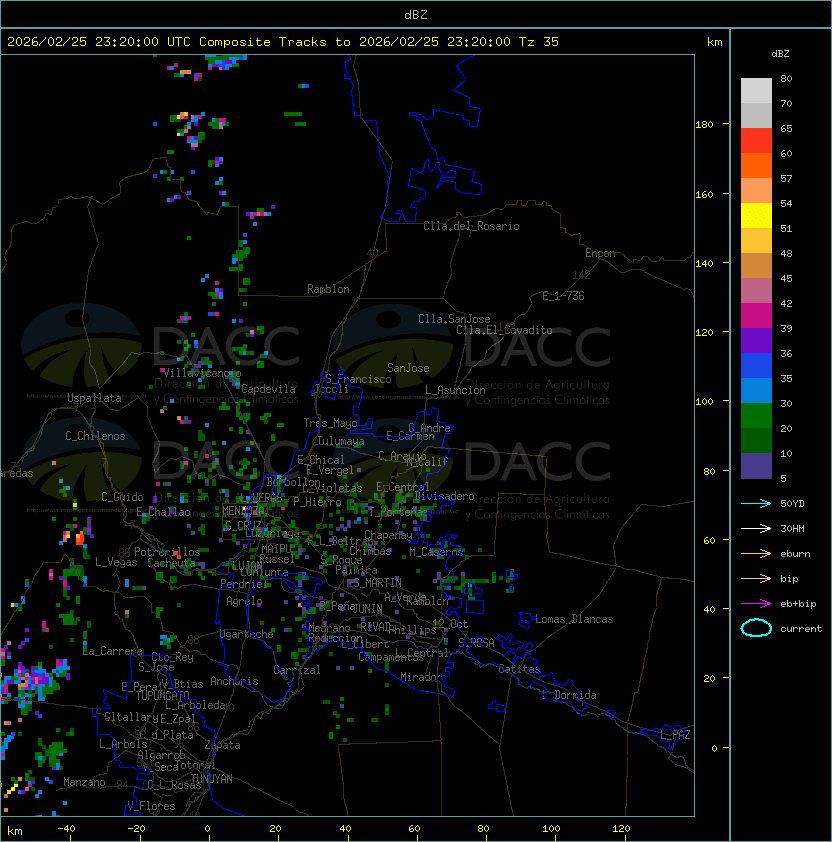Click the Mirador place label

pyautogui.click(x=422, y=677)
